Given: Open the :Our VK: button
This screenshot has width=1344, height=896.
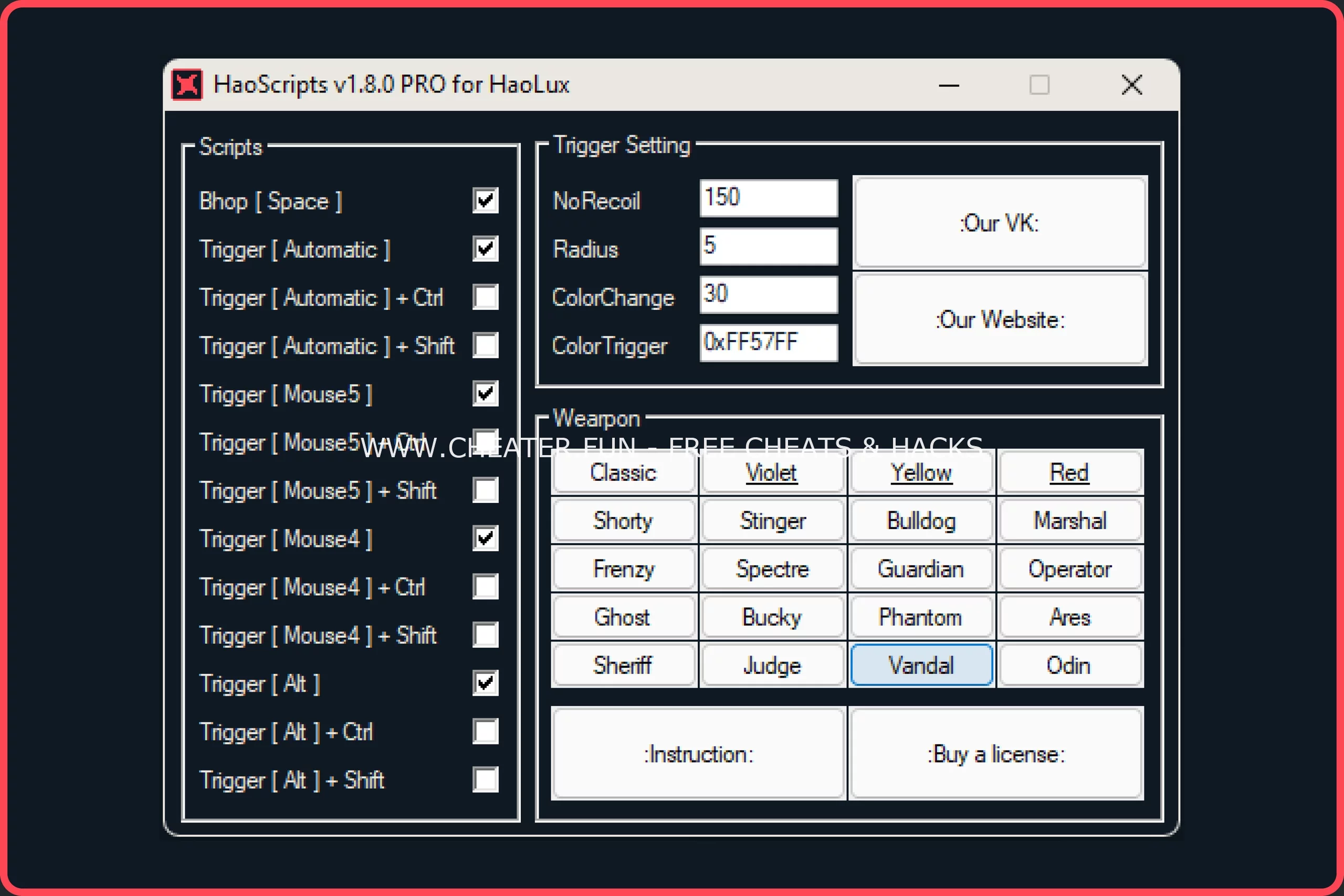Looking at the screenshot, I should 1000,222.
